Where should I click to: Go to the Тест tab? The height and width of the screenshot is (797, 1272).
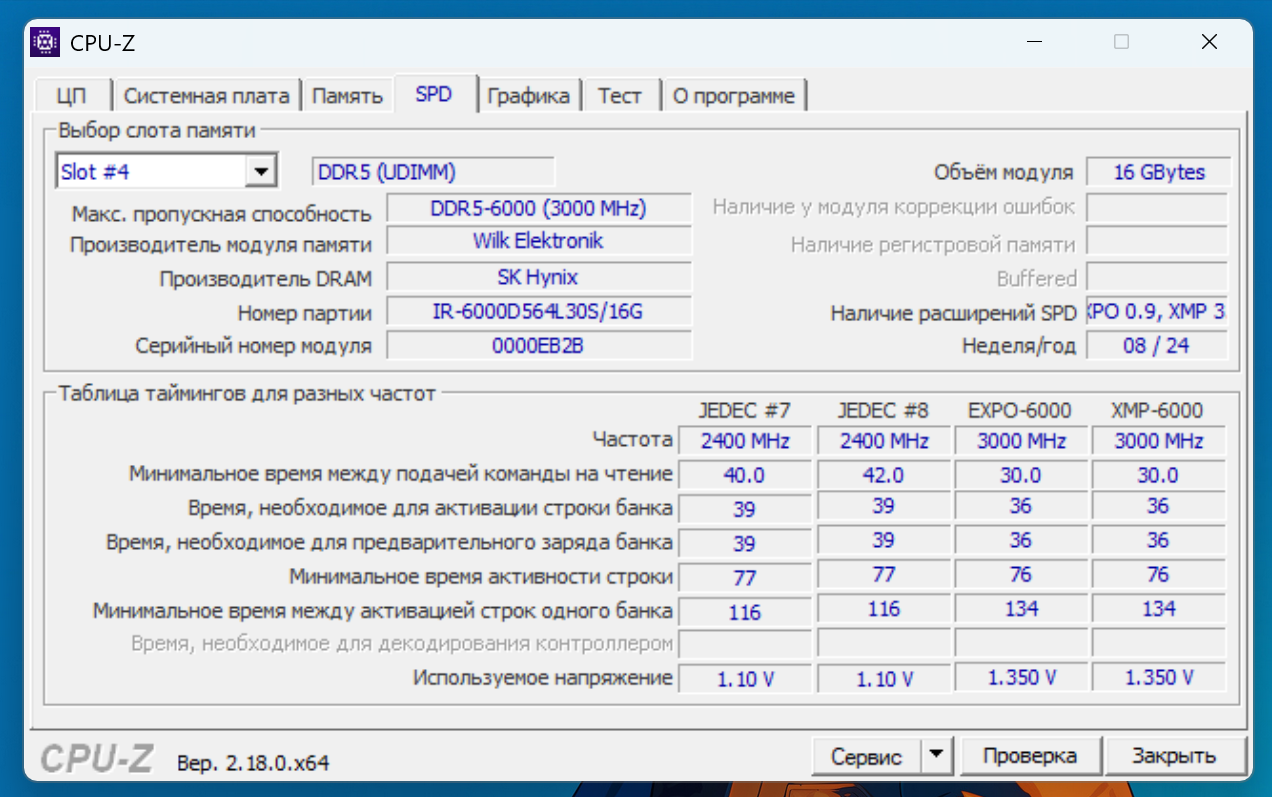[x=620, y=96]
